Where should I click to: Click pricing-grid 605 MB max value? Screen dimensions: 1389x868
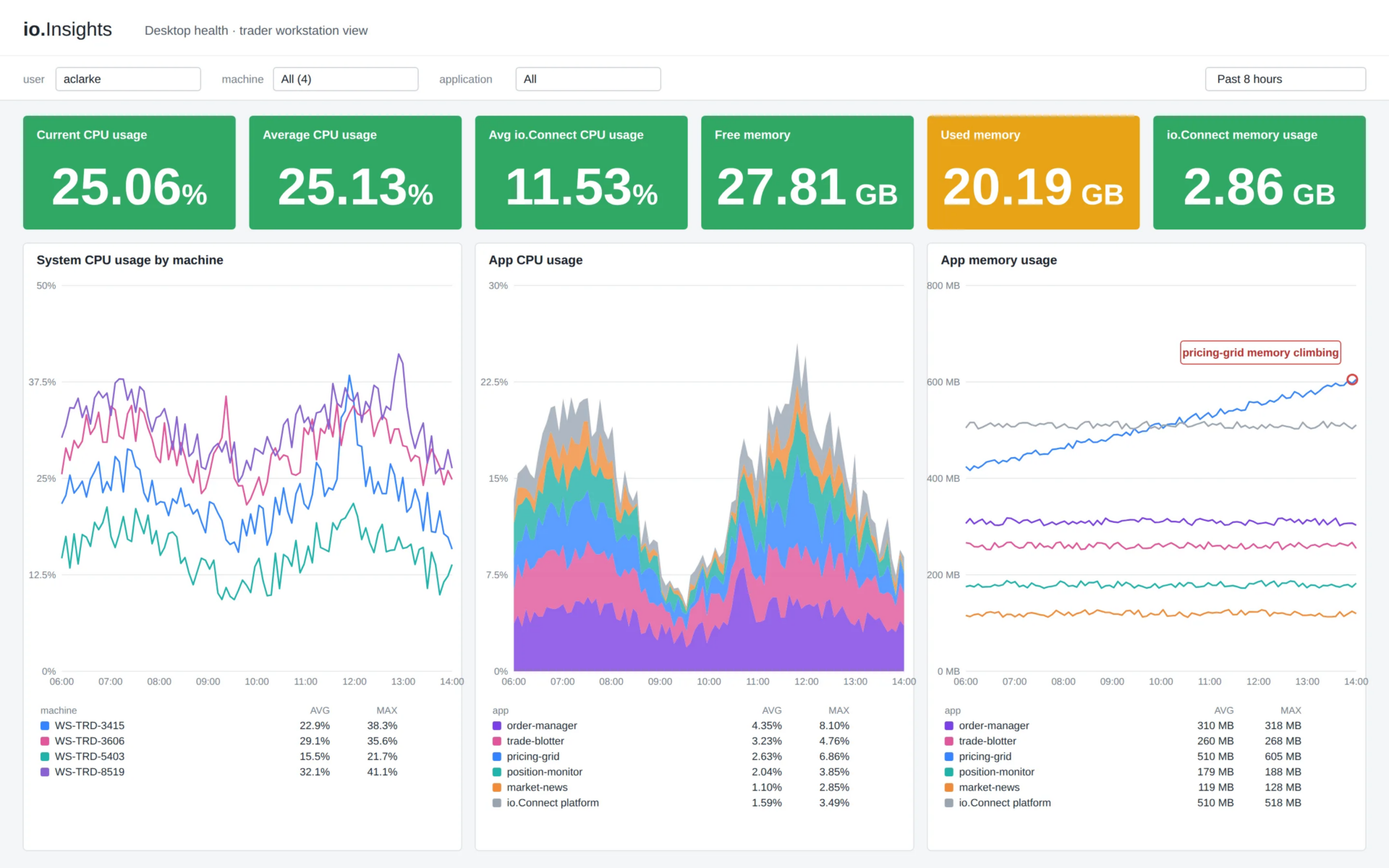click(1283, 757)
